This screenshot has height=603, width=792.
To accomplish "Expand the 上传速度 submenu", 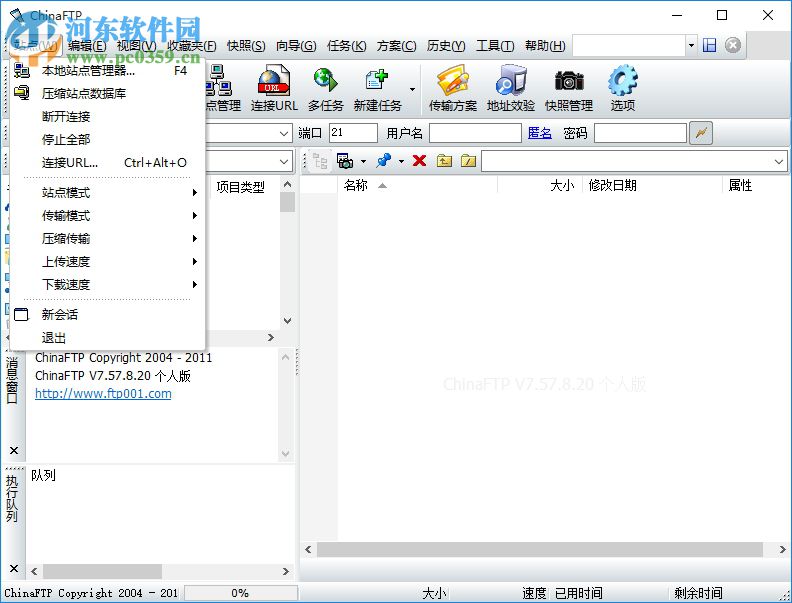I will (x=107, y=262).
